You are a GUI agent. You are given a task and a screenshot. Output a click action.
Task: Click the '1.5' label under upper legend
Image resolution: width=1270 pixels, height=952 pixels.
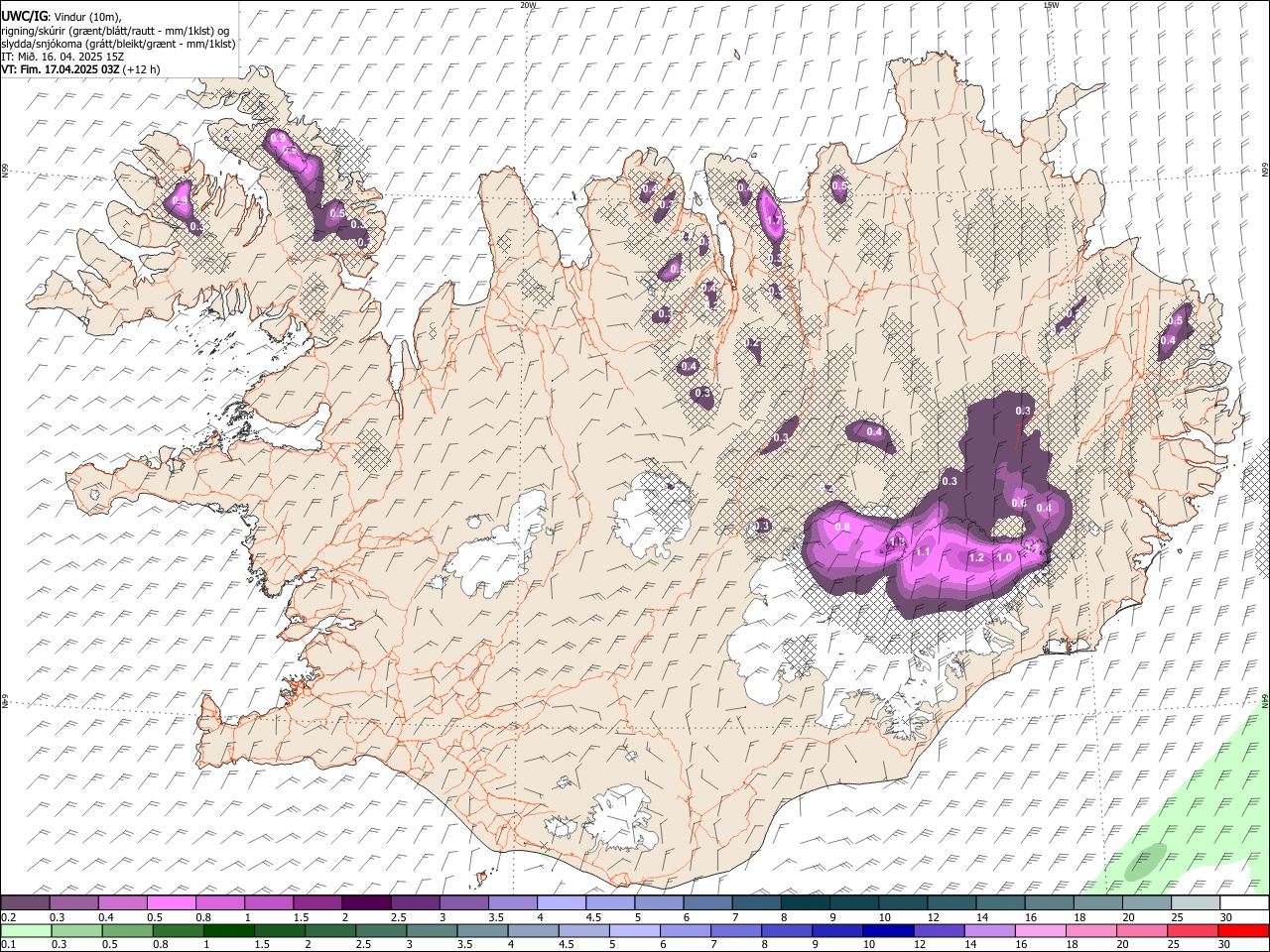(301, 917)
